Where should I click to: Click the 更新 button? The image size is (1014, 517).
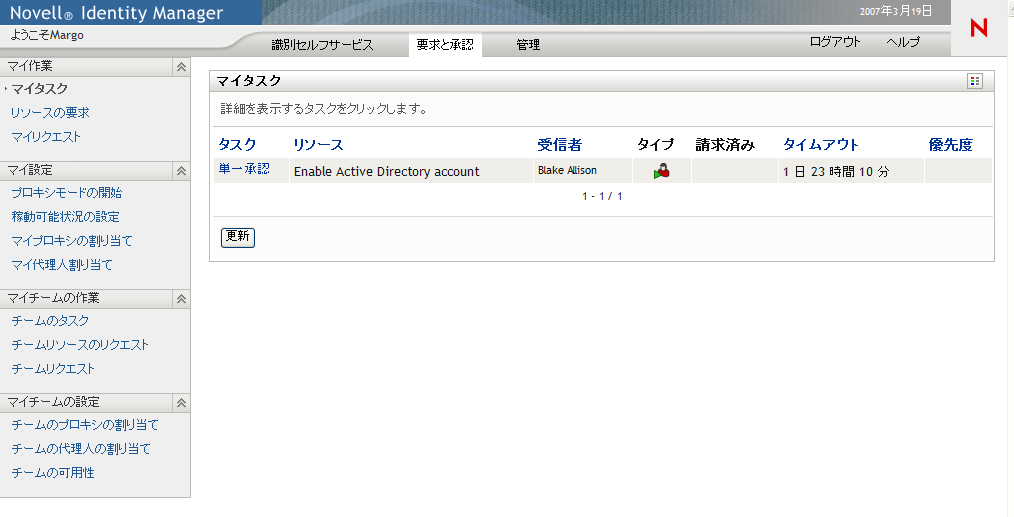pyautogui.click(x=238, y=237)
